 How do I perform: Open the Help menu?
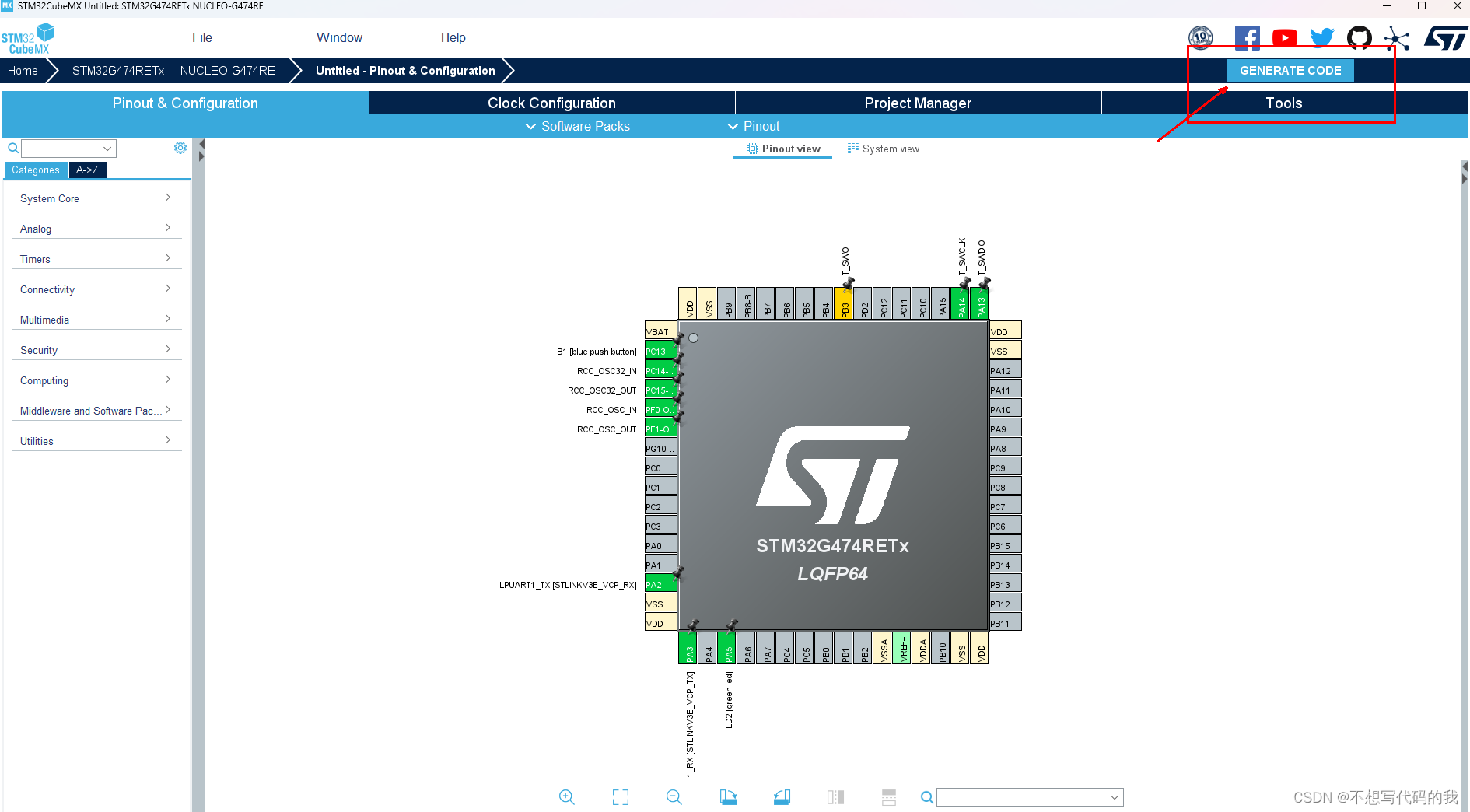453,38
